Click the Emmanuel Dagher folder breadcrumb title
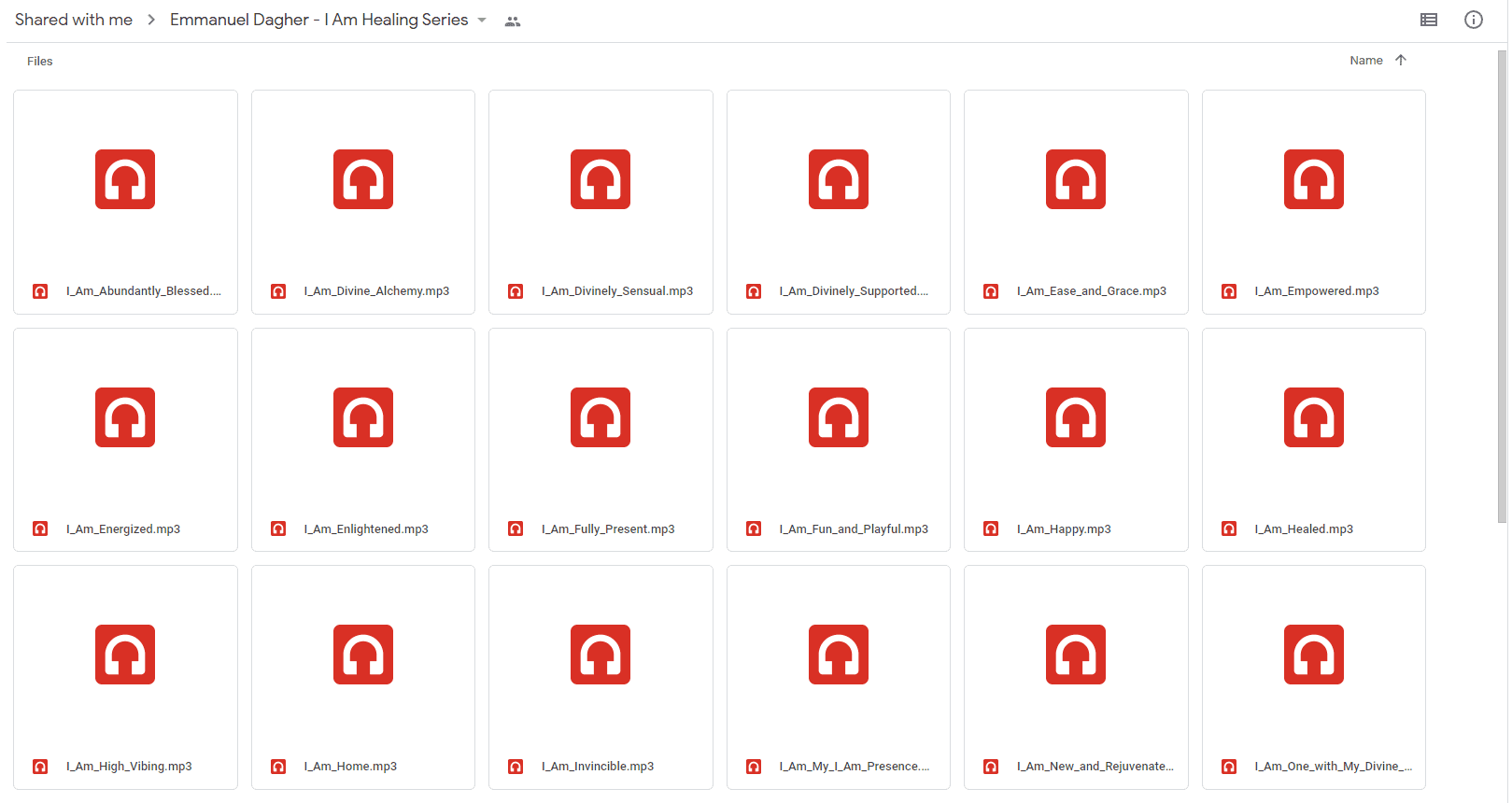This screenshot has width=1512, height=803. click(x=318, y=20)
